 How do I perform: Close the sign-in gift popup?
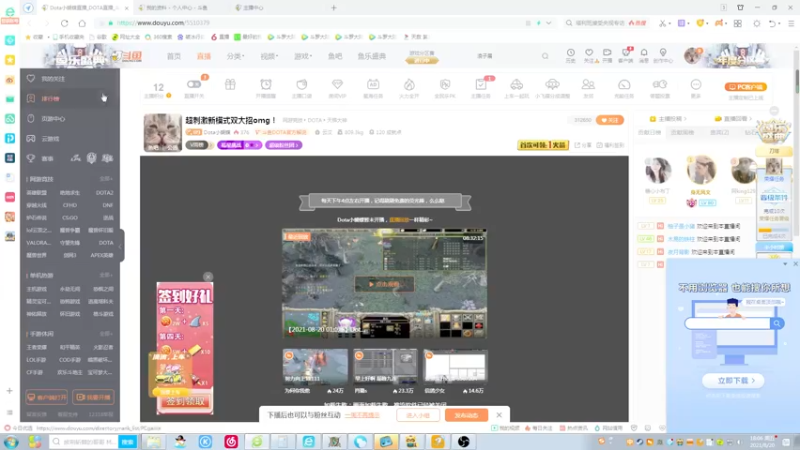tap(208, 277)
